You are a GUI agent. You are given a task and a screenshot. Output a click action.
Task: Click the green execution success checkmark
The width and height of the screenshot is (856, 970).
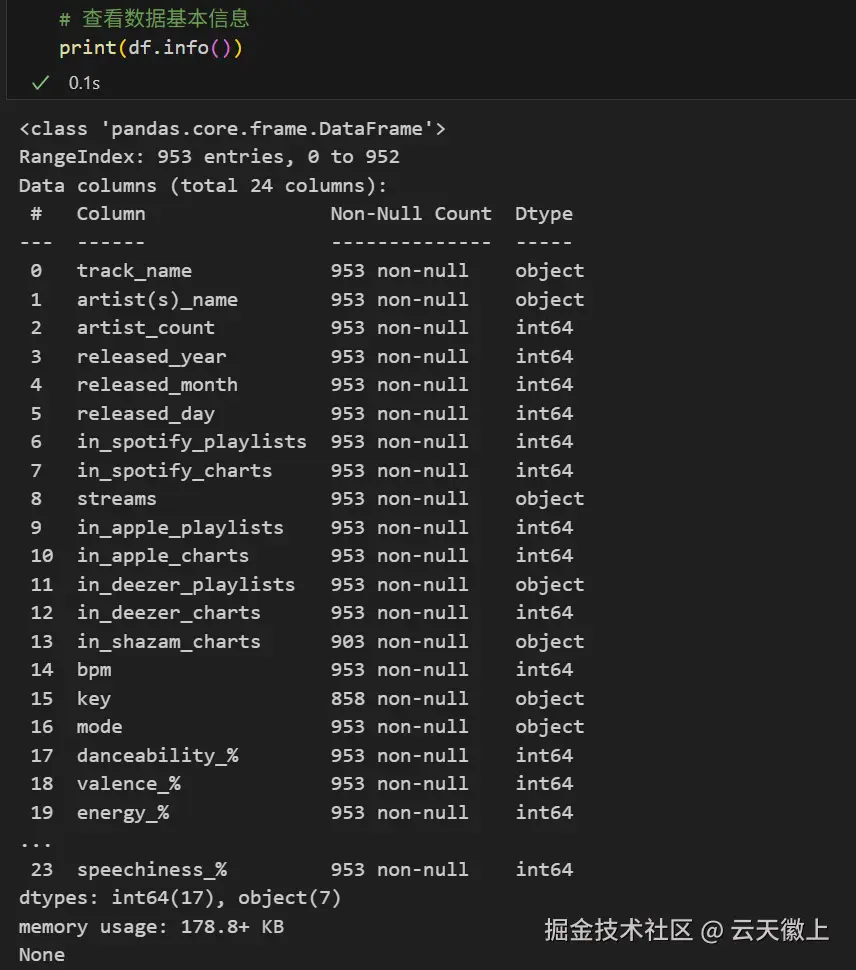[40, 83]
